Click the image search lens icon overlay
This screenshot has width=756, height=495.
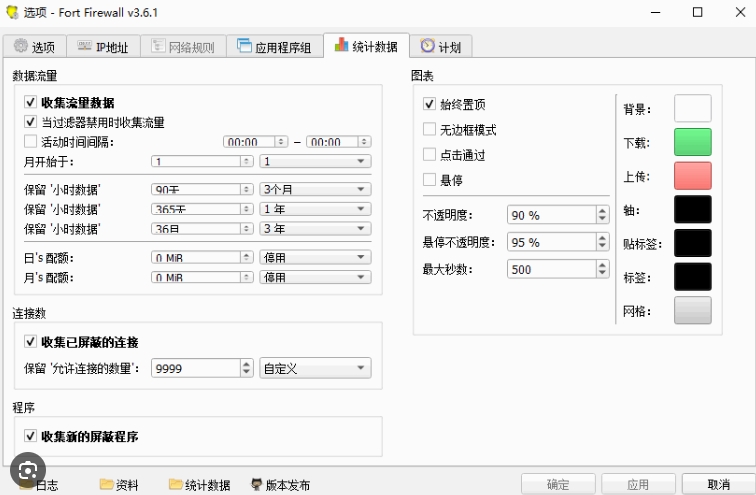click(x=28, y=470)
